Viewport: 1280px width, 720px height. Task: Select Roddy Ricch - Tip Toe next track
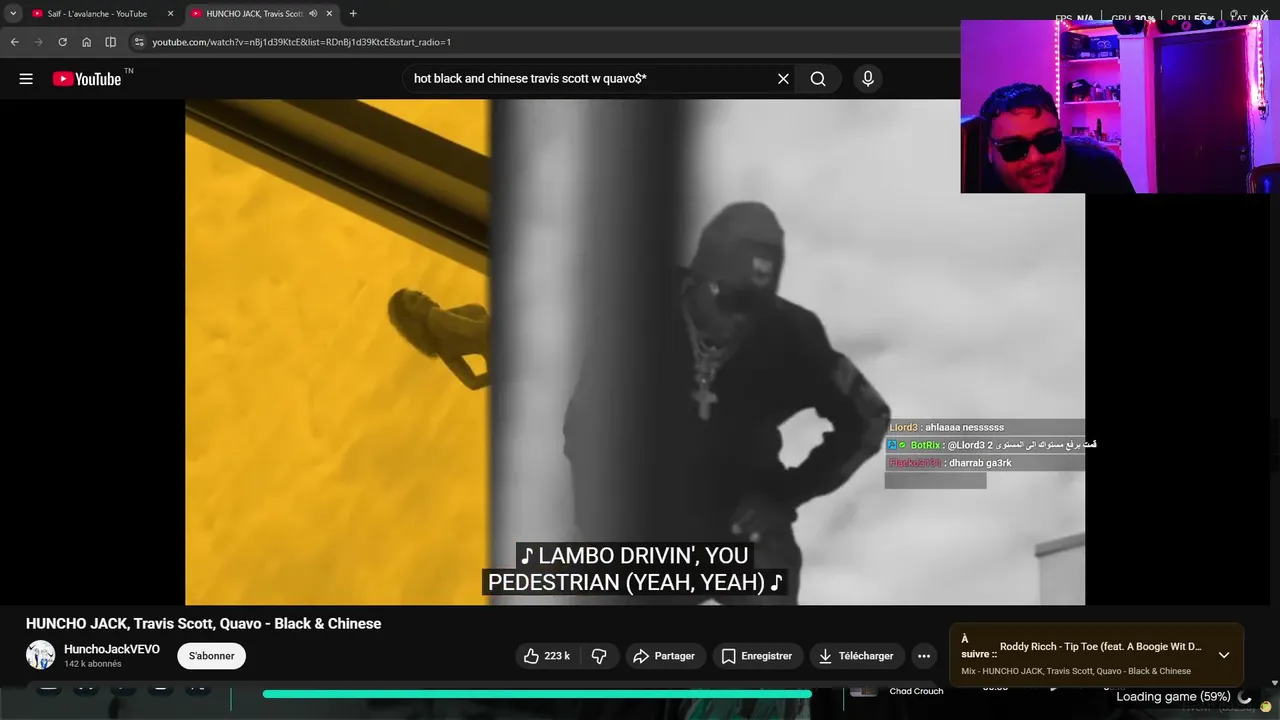point(1100,647)
